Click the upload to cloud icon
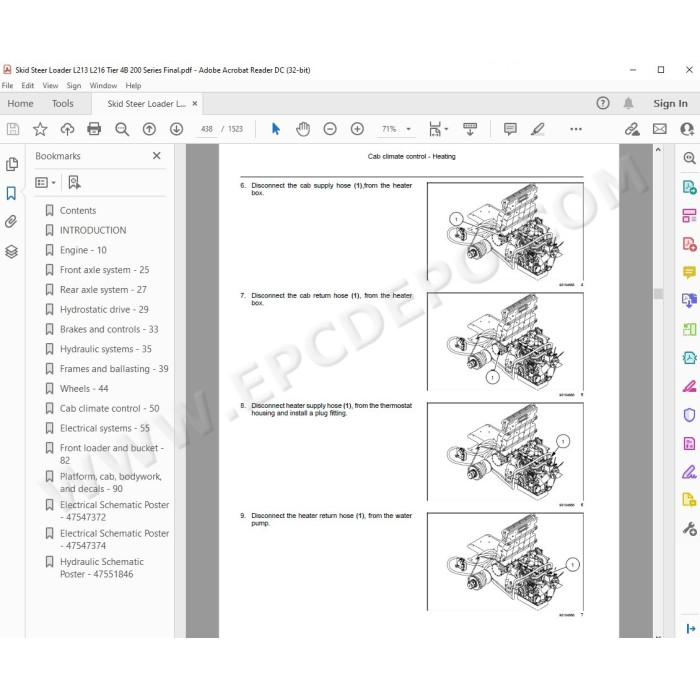This screenshot has width=700, height=700. pos(67,129)
